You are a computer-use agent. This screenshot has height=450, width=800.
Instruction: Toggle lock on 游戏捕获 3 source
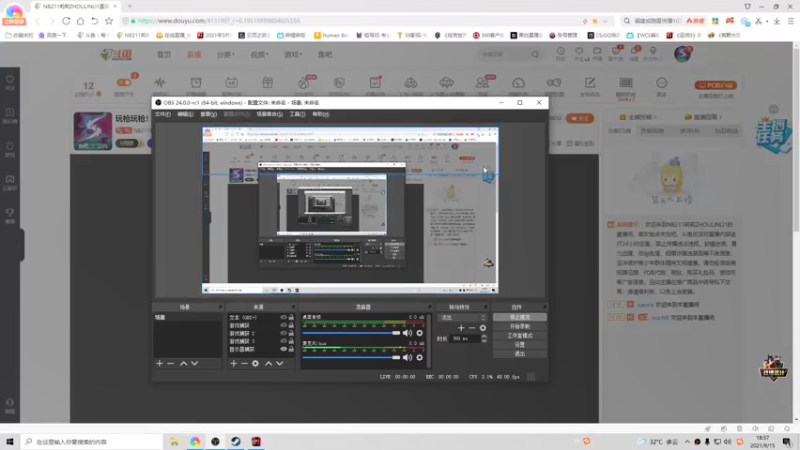click(x=291, y=341)
